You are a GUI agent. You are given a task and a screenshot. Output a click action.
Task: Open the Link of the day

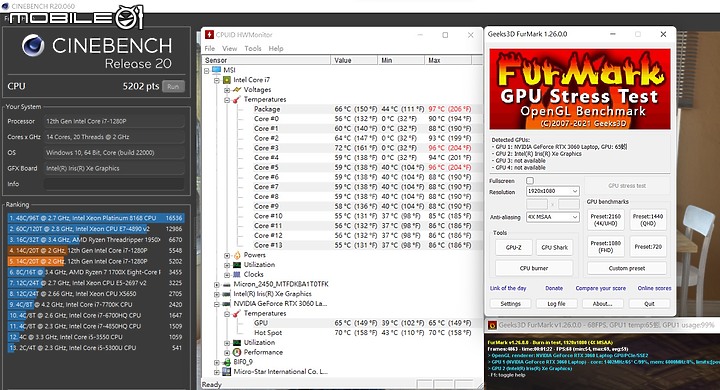point(508,288)
